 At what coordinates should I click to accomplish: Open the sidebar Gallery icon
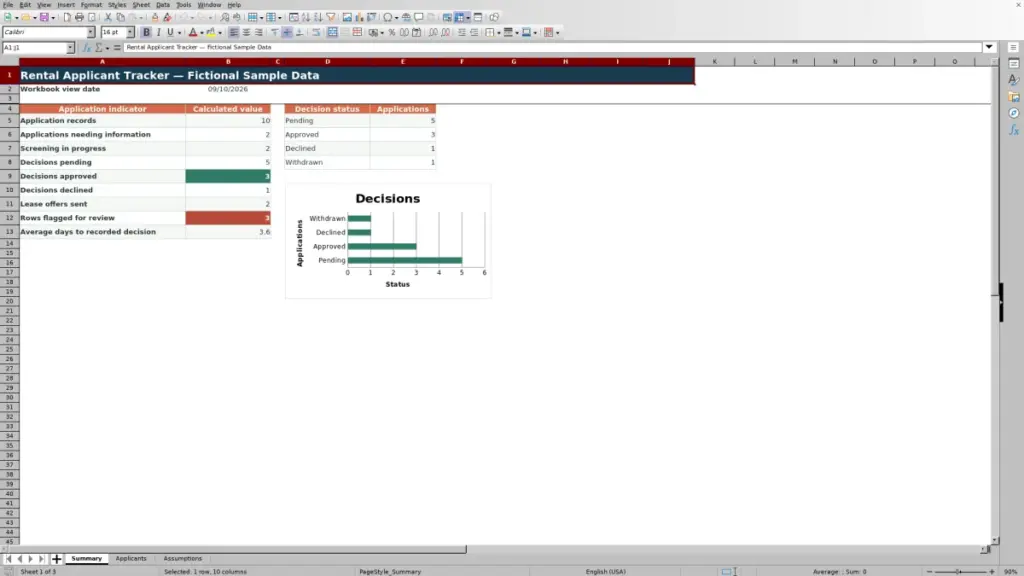pos(1014,97)
